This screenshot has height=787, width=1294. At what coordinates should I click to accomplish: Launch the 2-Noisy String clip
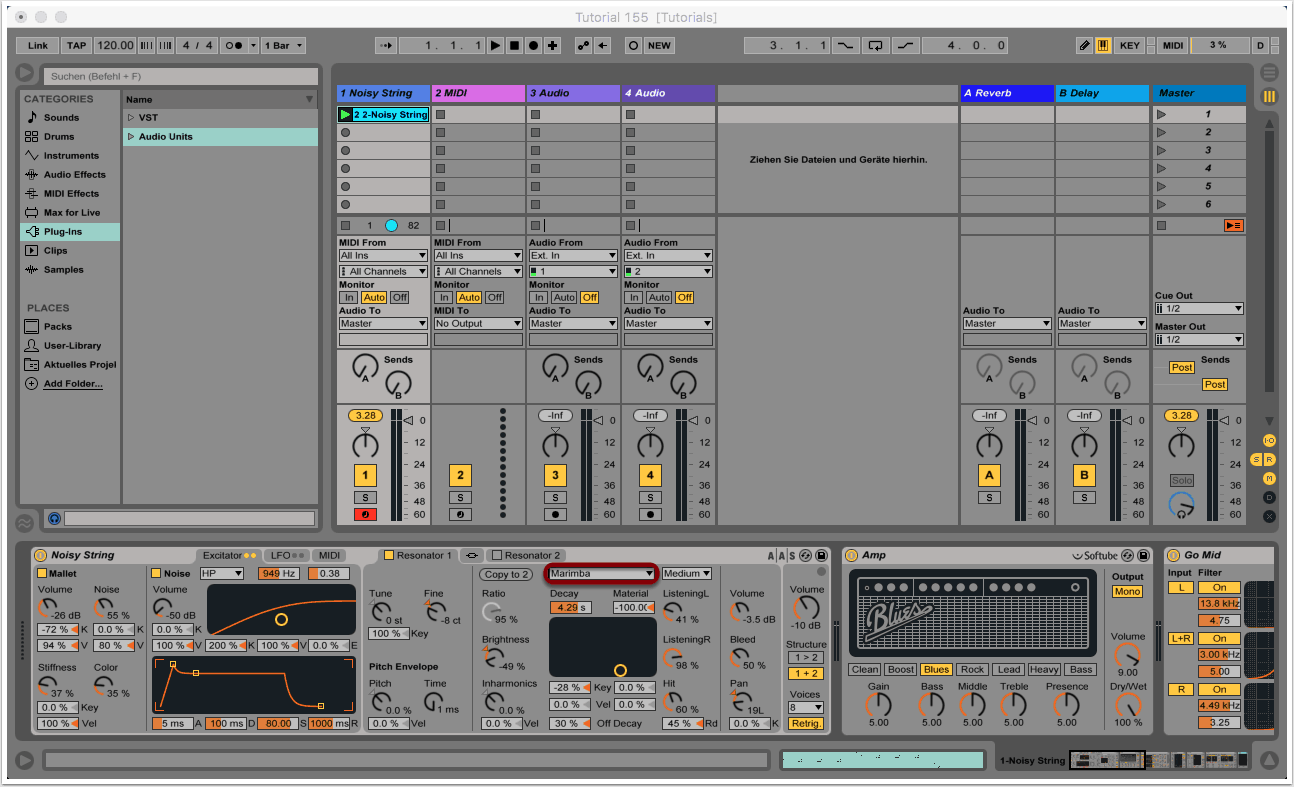346,115
